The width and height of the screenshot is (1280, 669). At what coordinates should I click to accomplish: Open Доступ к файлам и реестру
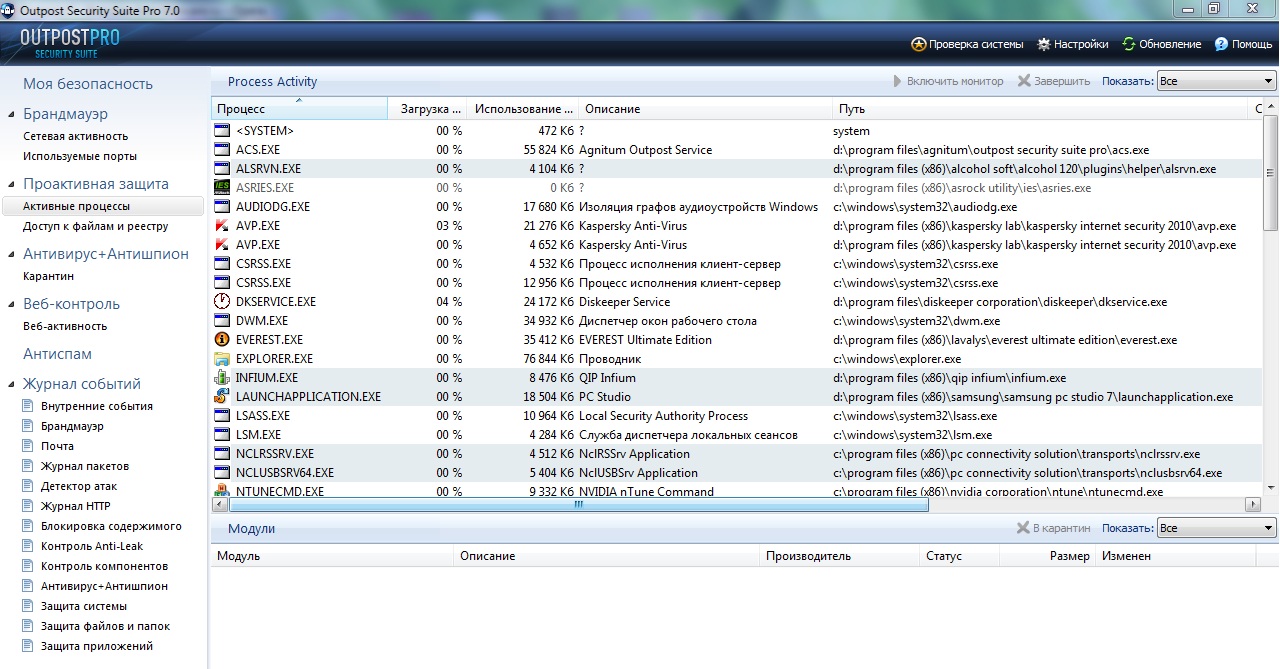click(96, 226)
